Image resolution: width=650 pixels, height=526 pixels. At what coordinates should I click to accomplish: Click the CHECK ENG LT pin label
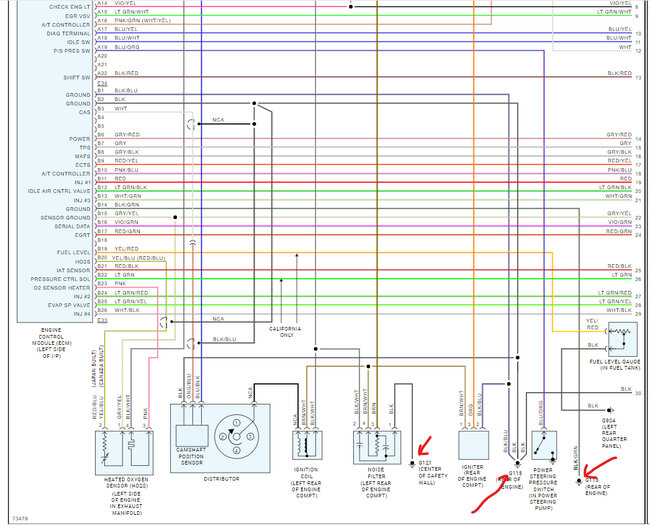pyautogui.click(x=69, y=7)
